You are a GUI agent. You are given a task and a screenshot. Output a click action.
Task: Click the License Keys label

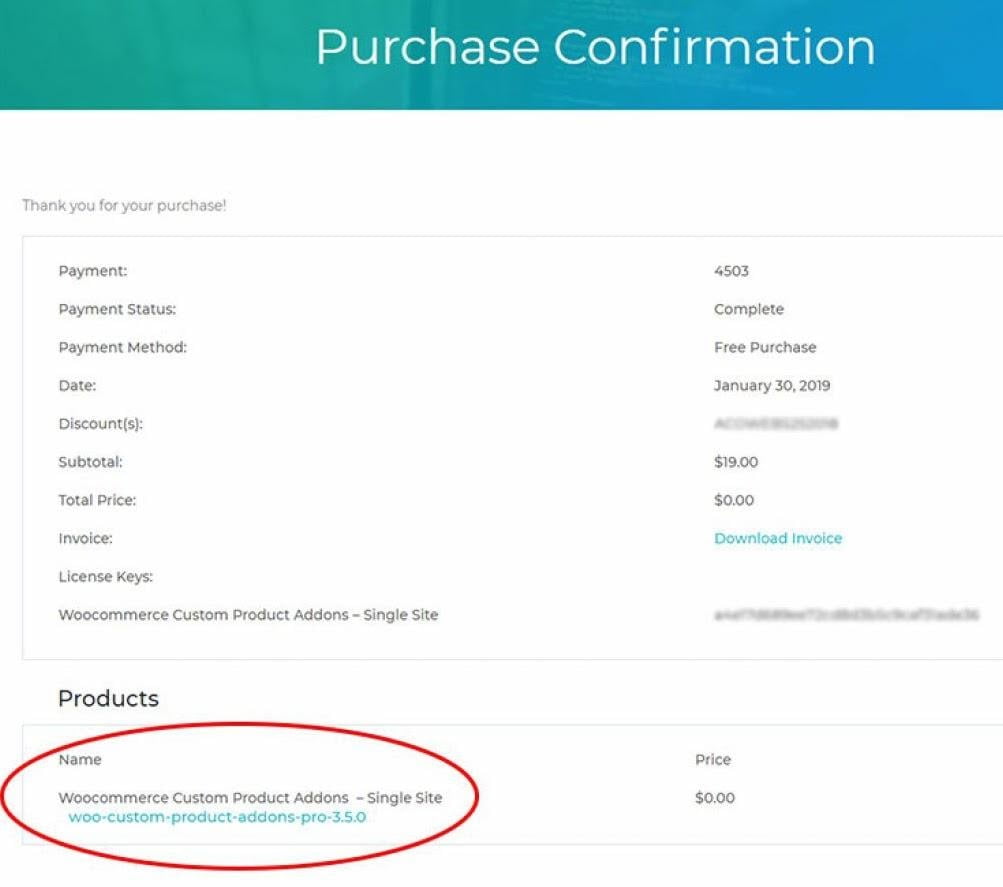[x=106, y=577]
